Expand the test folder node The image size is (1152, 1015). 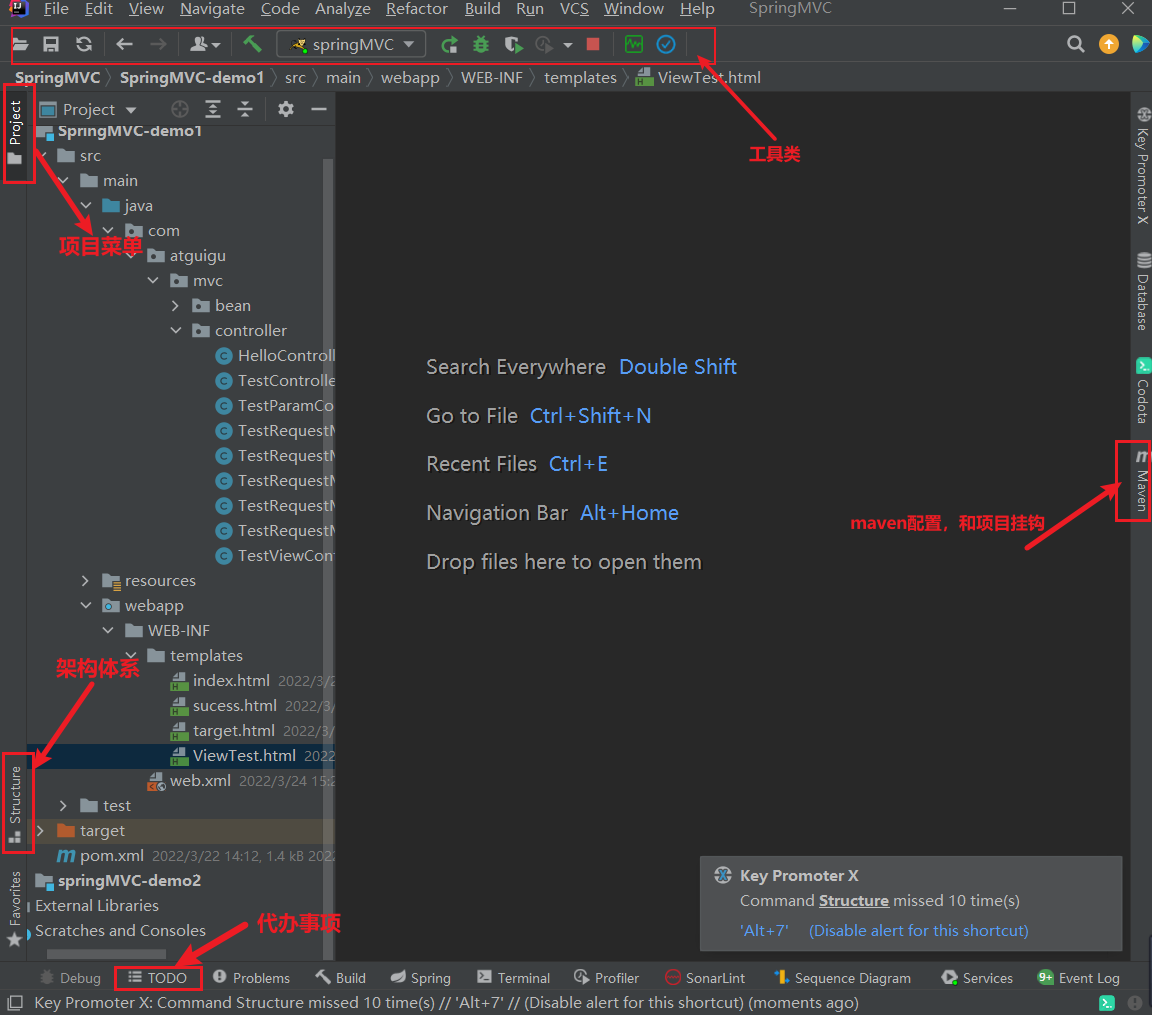(63, 806)
